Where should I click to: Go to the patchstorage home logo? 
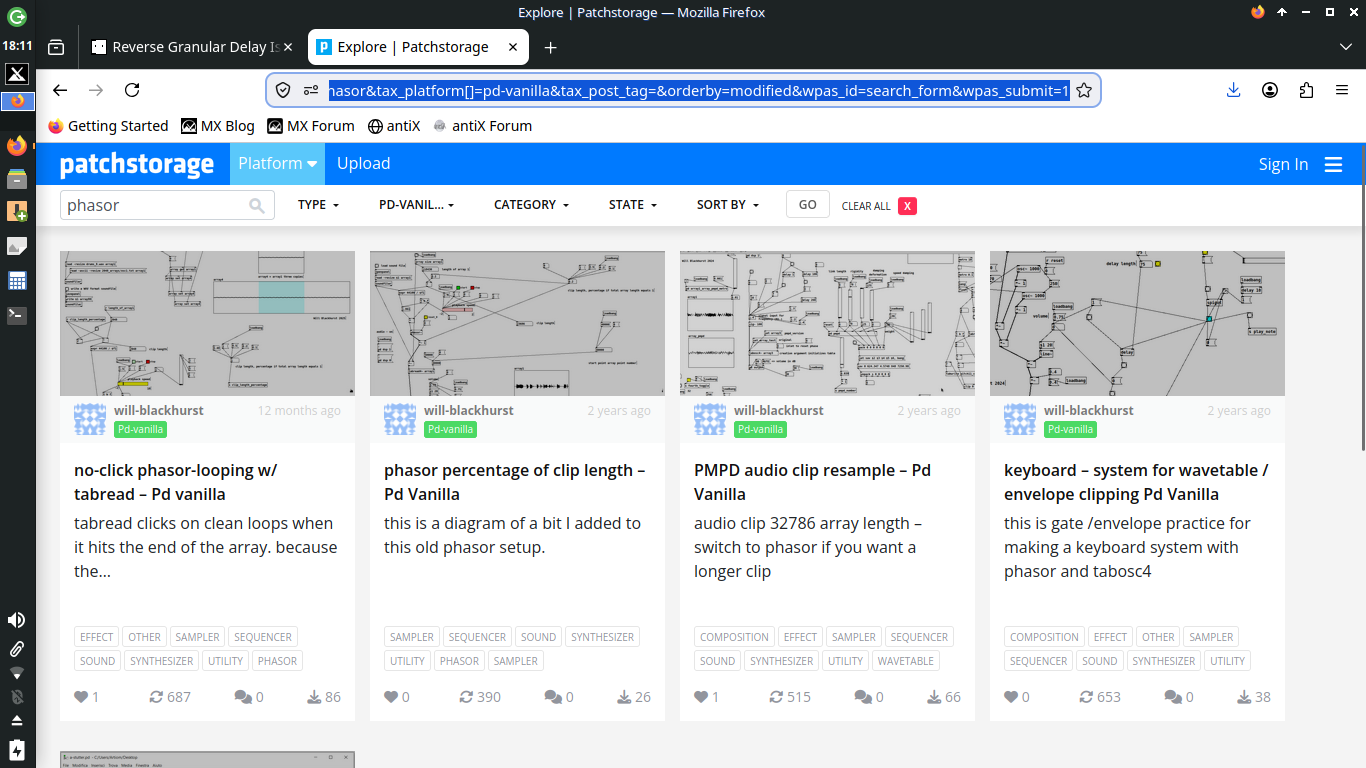pyautogui.click(x=137, y=164)
